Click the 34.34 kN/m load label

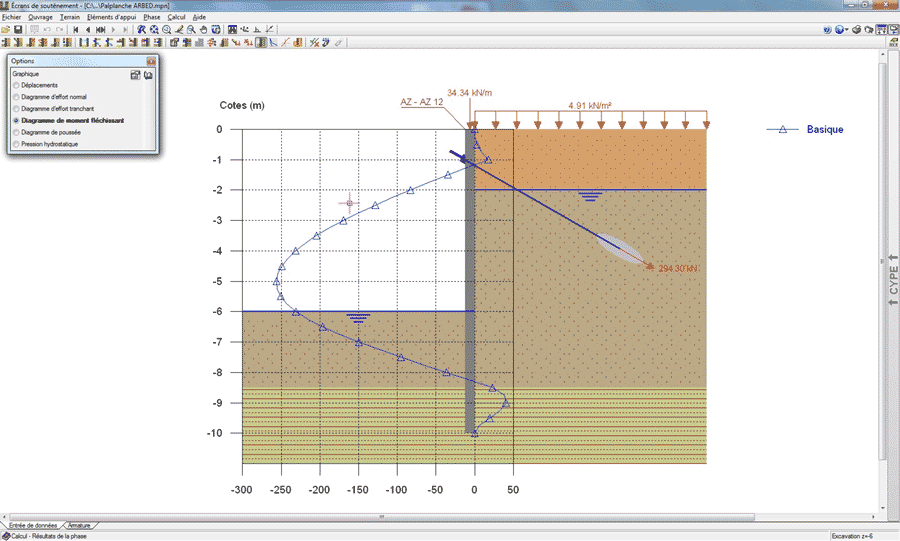click(469, 93)
